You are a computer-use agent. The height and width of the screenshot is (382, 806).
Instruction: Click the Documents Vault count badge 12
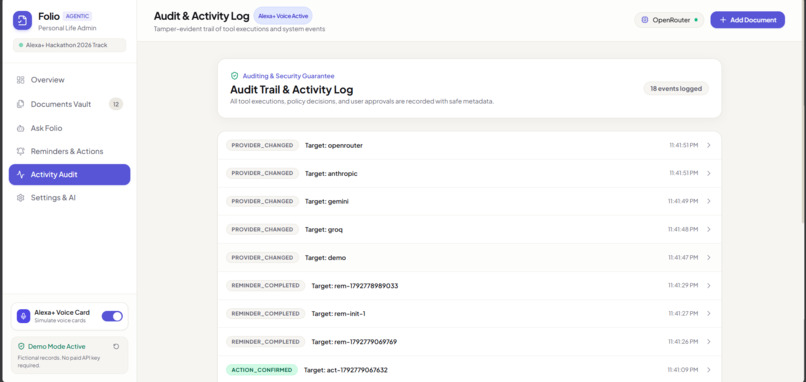[x=116, y=104]
